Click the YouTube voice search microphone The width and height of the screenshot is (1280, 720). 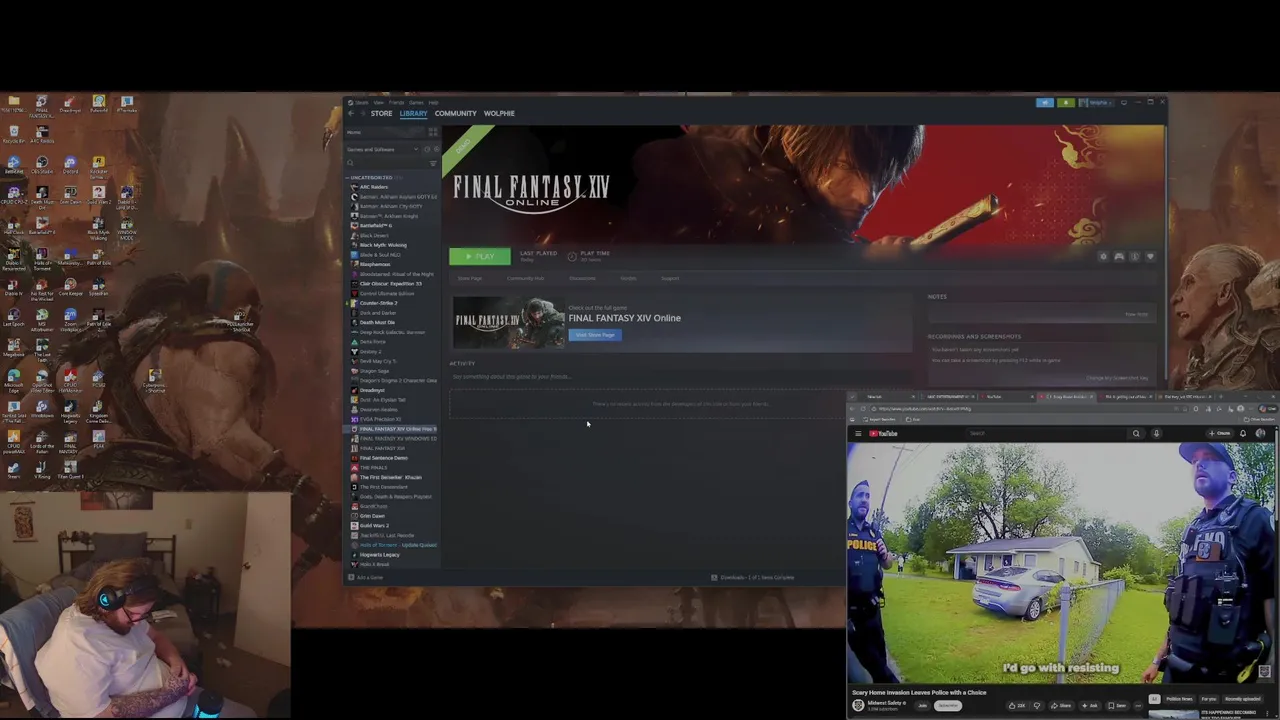click(1156, 433)
